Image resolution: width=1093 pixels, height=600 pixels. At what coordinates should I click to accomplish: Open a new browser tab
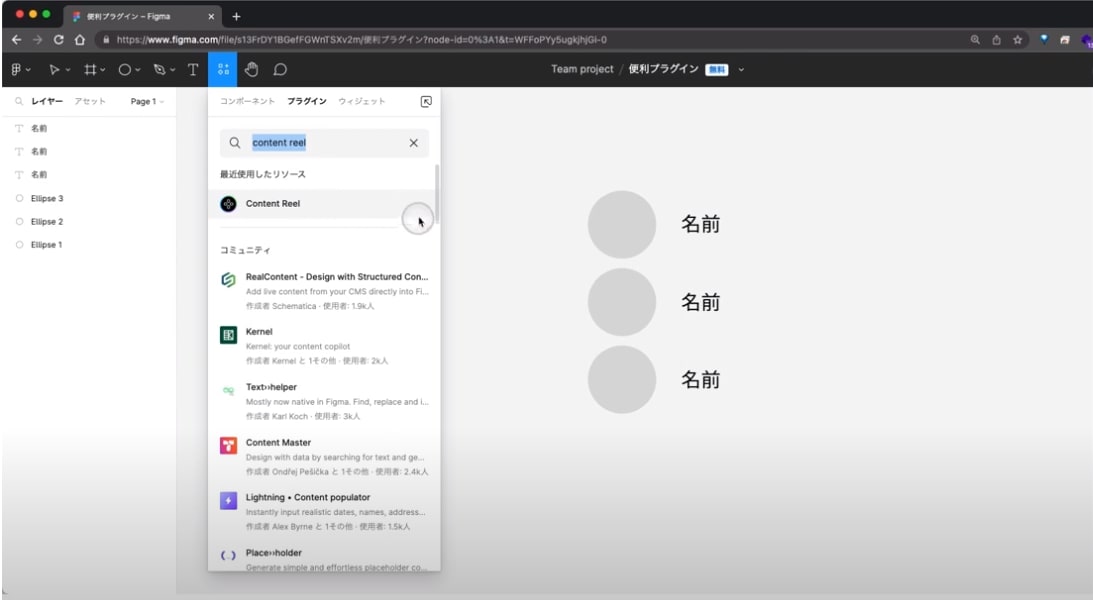(x=236, y=16)
